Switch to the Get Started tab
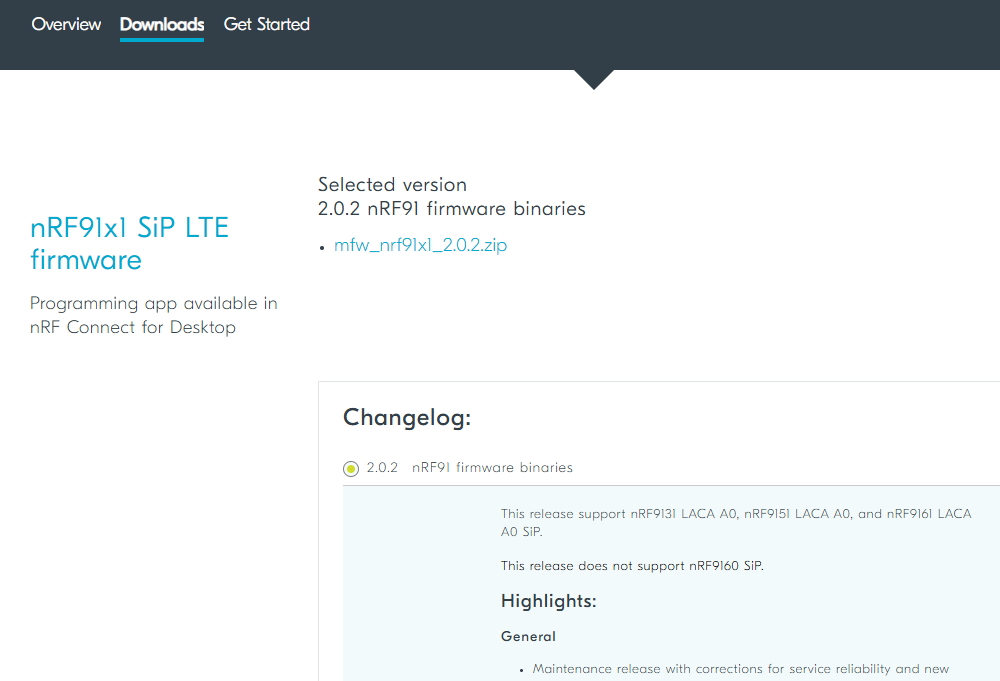The height and width of the screenshot is (681, 1000). click(267, 24)
